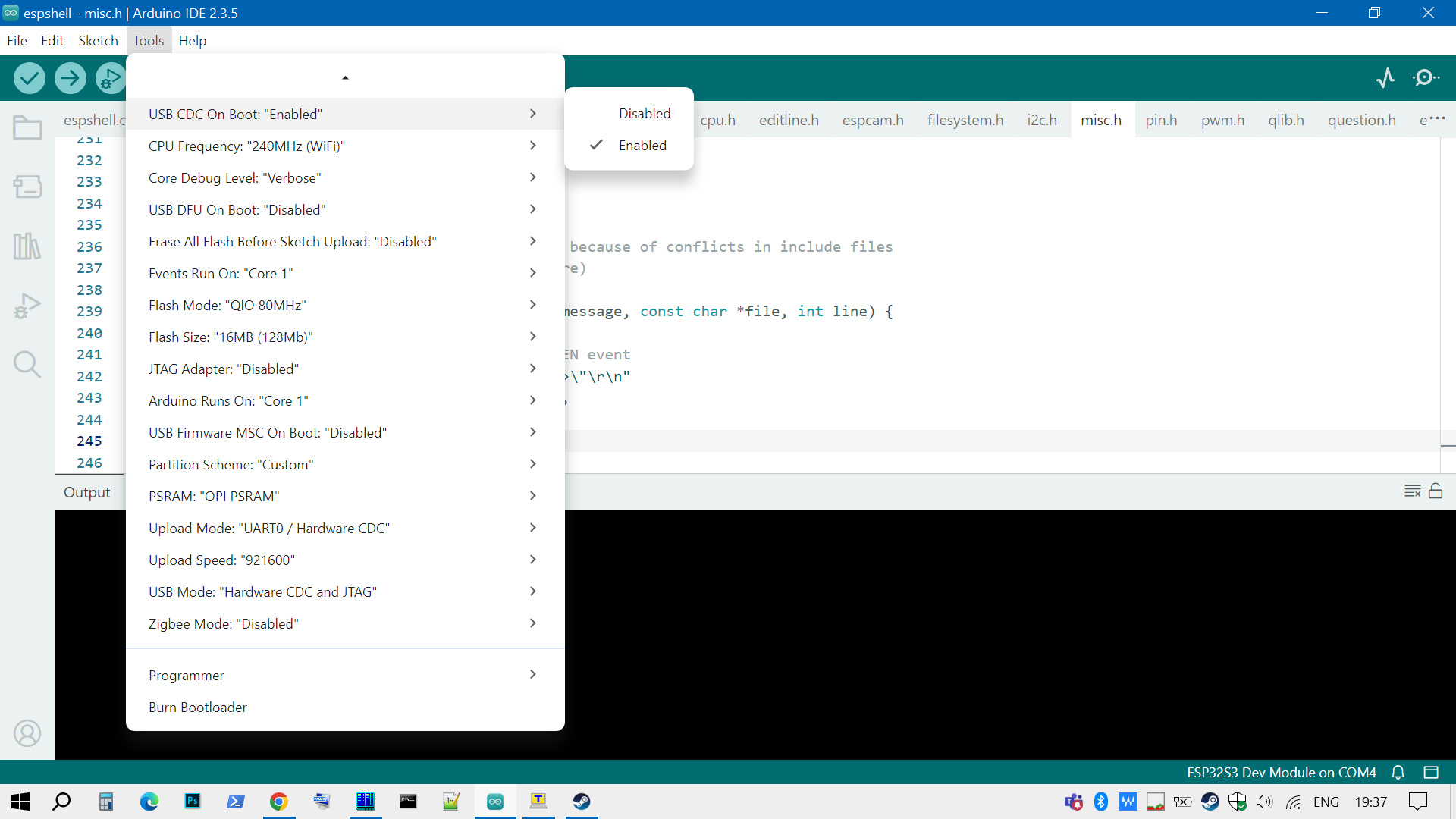Image resolution: width=1456 pixels, height=819 pixels.
Task: Open the Sketch menu
Action: [98, 40]
